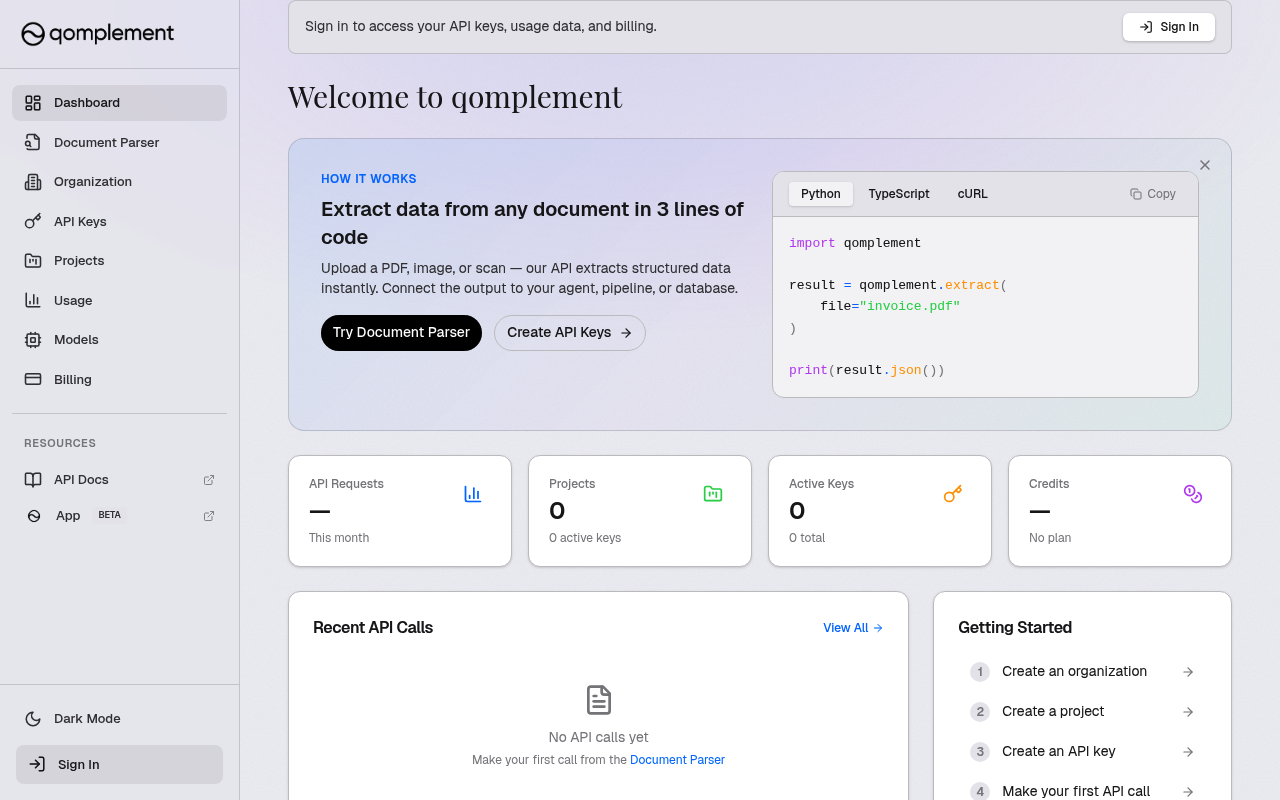Toggle Dark Mode
This screenshot has height=800, width=1280.
[x=119, y=719]
